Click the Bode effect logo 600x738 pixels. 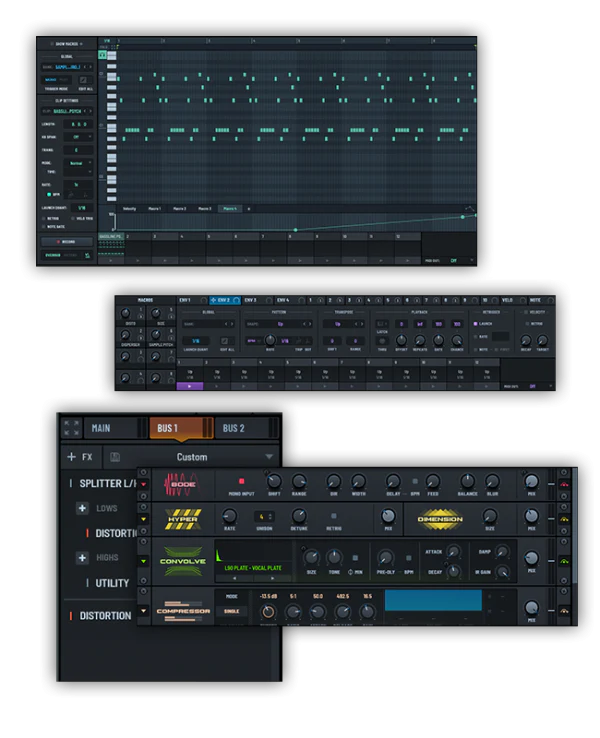181,484
